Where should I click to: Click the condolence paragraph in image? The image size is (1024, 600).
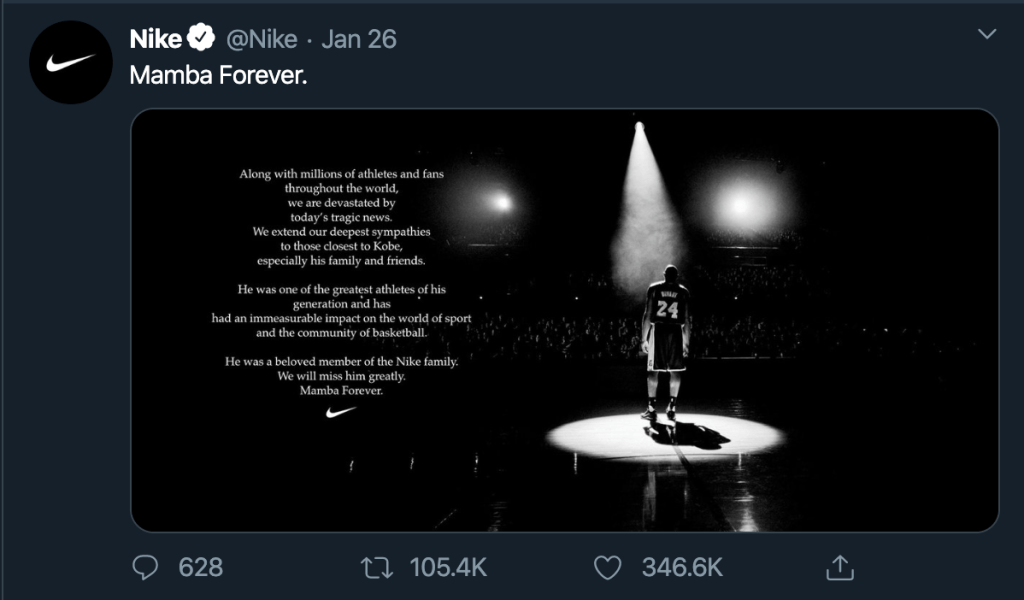(x=341, y=217)
